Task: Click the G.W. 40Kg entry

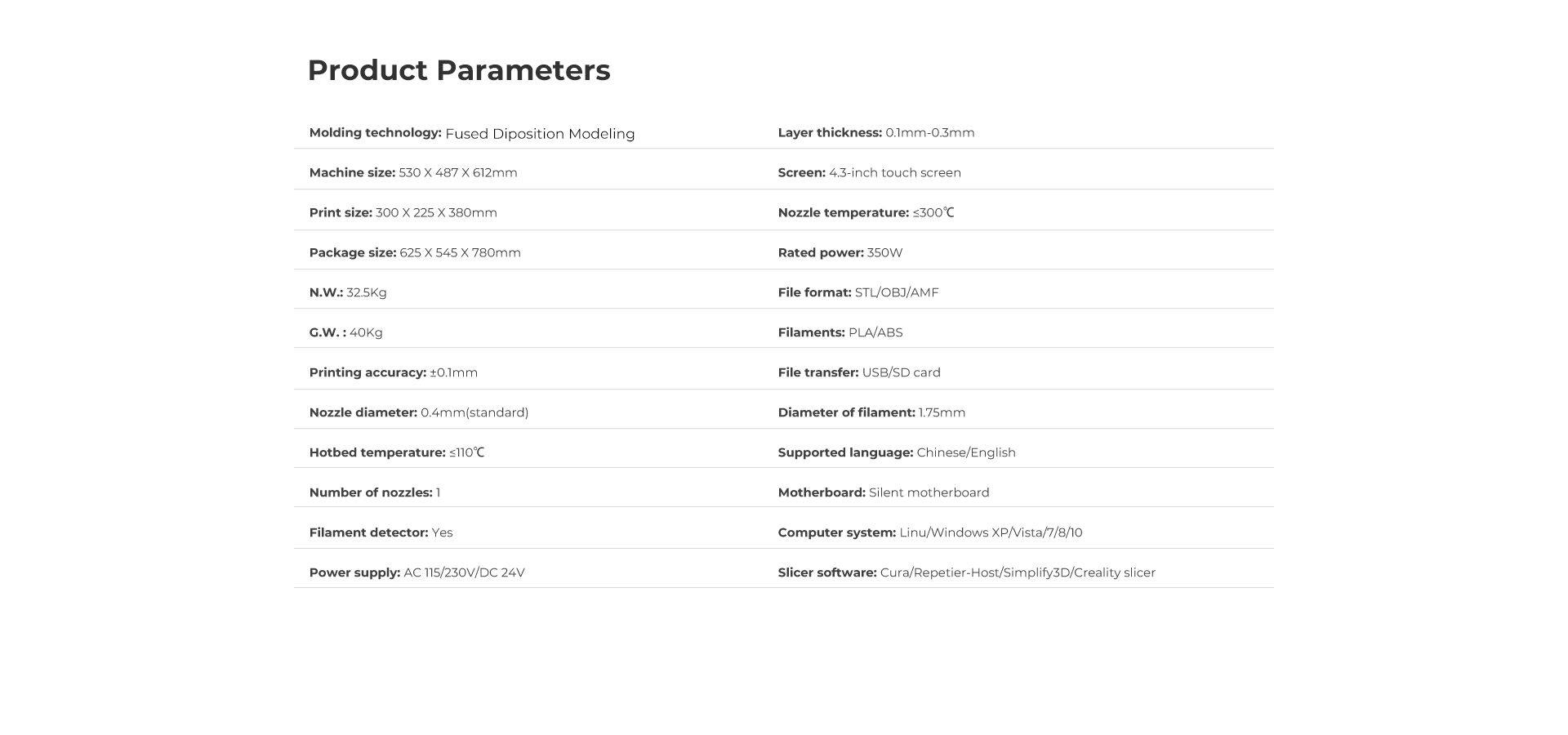Action: tap(346, 332)
